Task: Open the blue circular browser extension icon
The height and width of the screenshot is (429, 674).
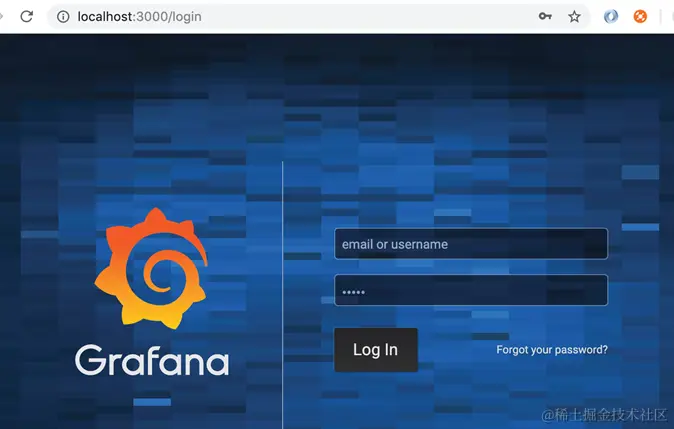Action: (611, 16)
